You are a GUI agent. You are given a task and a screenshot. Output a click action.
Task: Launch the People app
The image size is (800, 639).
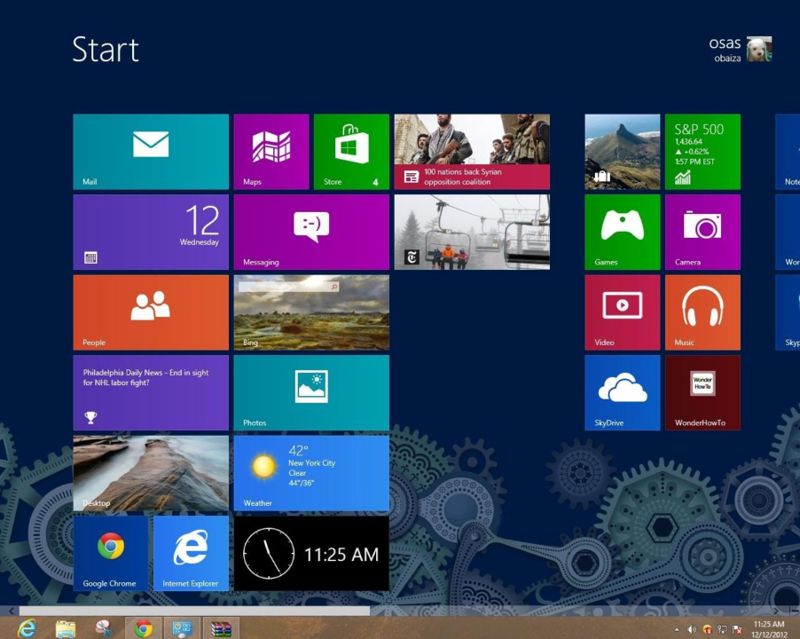(x=150, y=312)
